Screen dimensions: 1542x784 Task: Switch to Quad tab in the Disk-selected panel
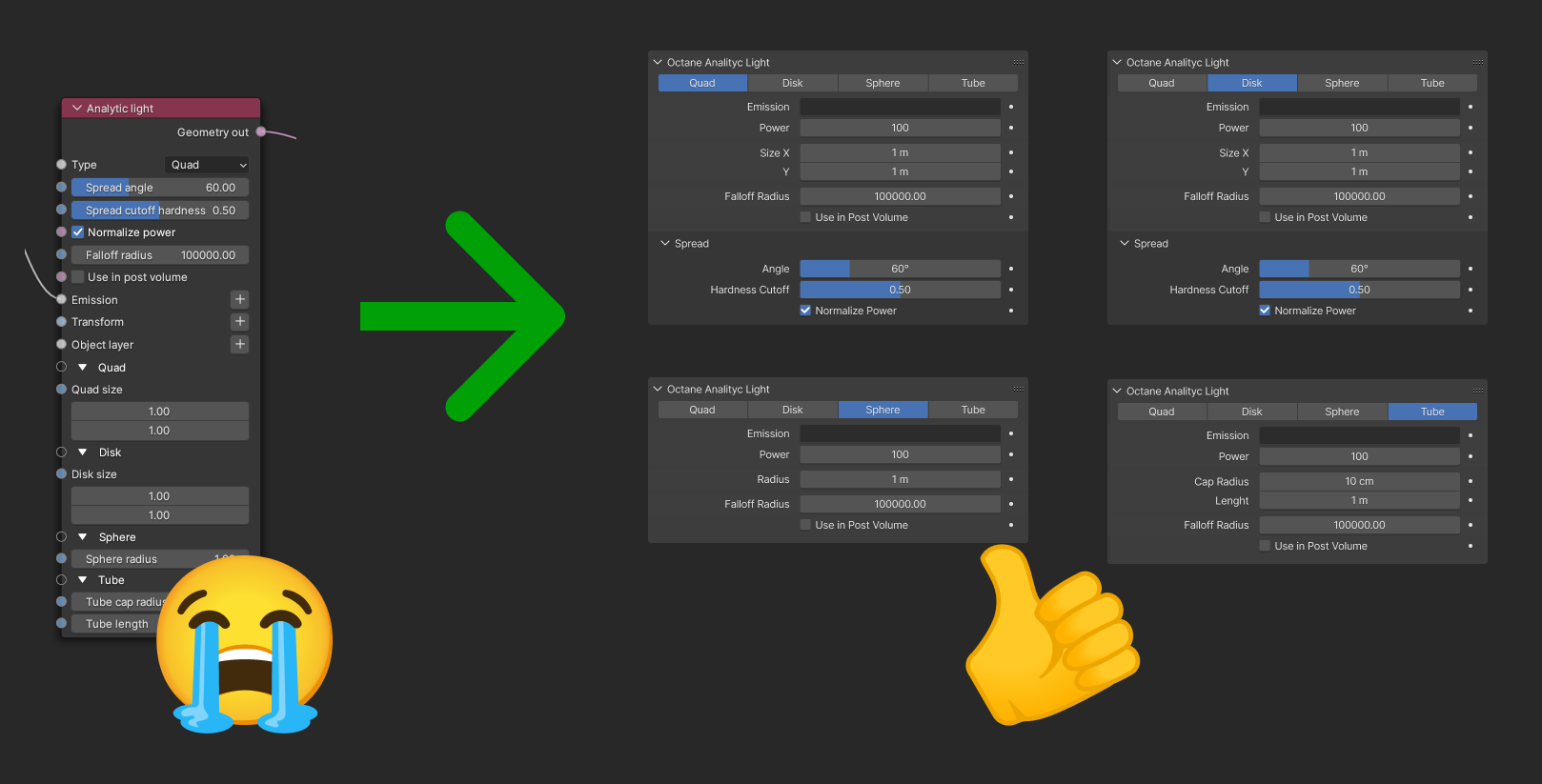pos(1162,83)
